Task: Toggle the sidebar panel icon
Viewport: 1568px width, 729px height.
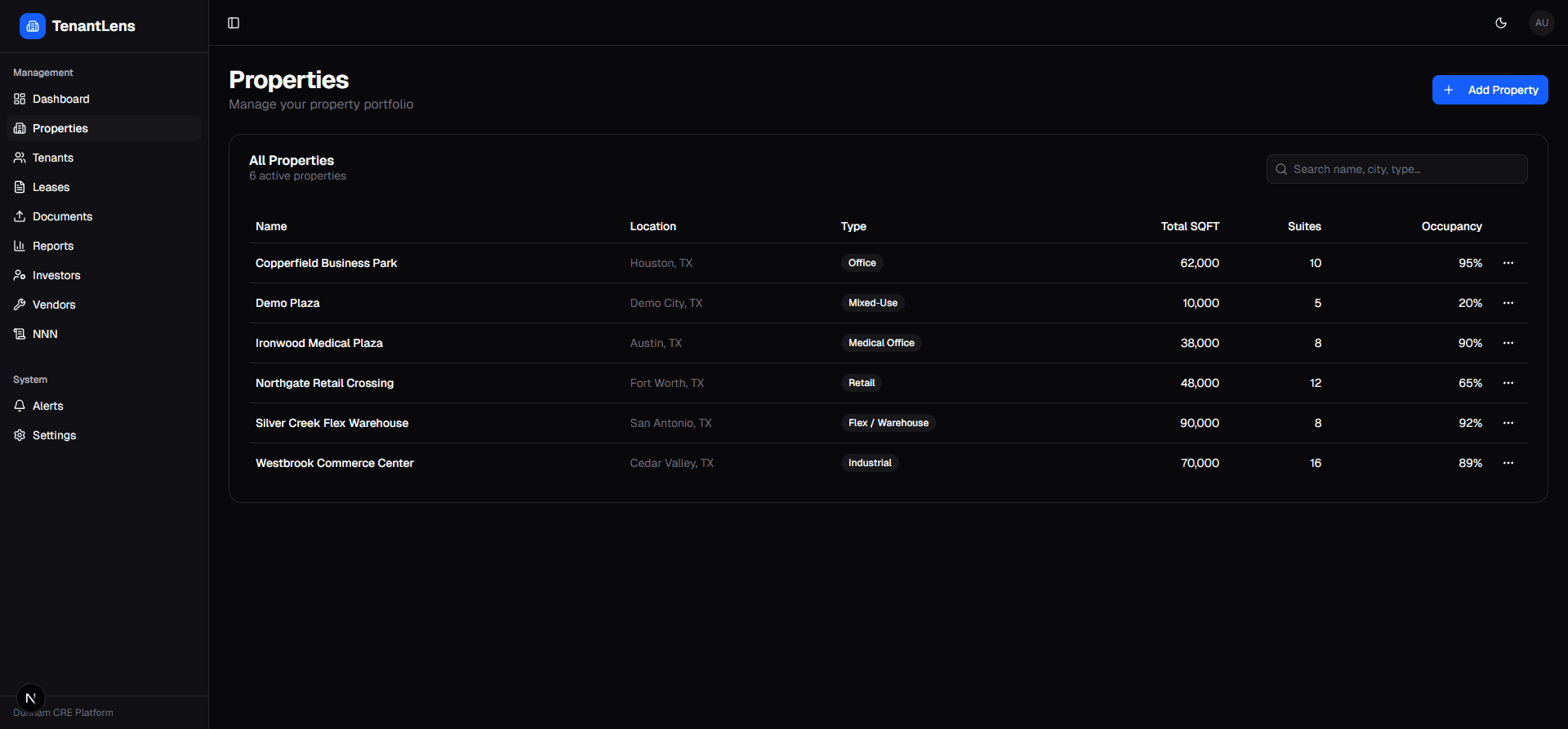Action: (x=234, y=23)
